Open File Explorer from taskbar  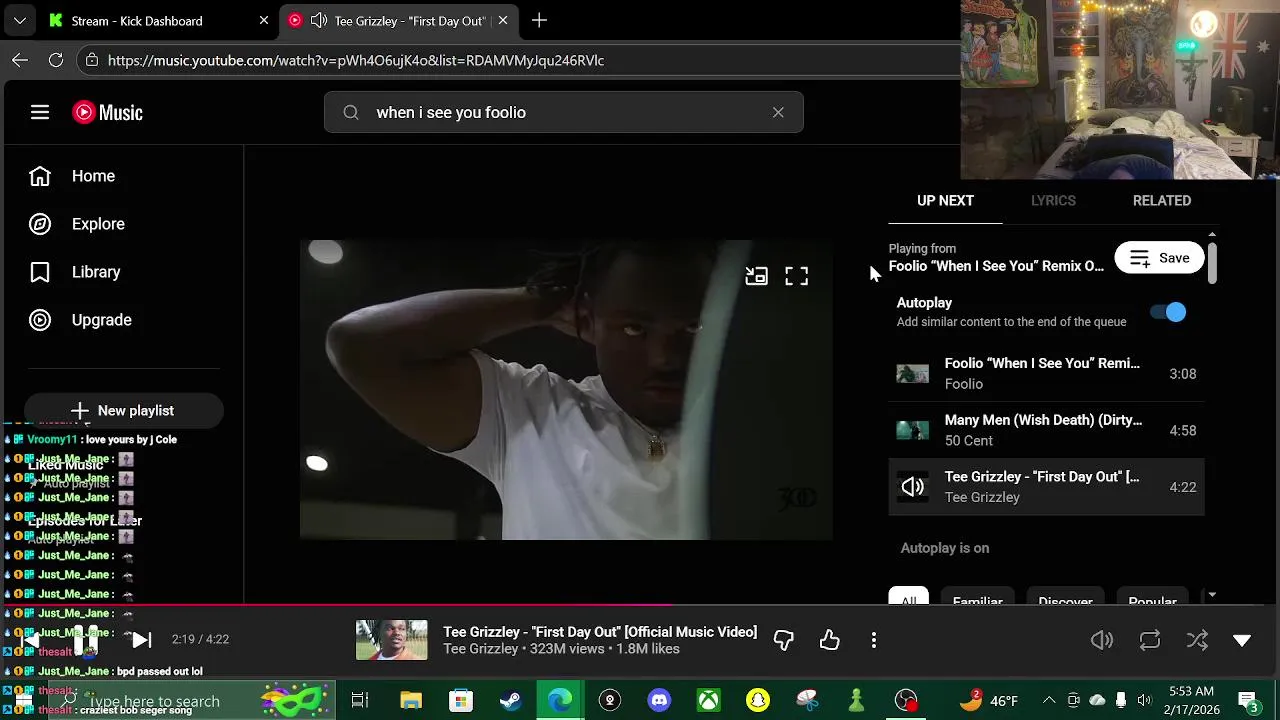click(411, 700)
